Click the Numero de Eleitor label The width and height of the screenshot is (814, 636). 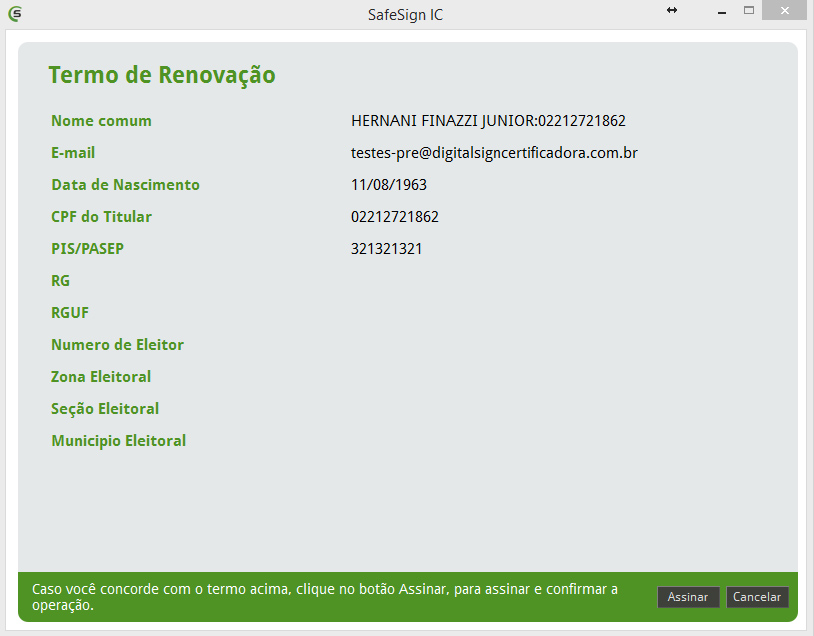pos(117,345)
